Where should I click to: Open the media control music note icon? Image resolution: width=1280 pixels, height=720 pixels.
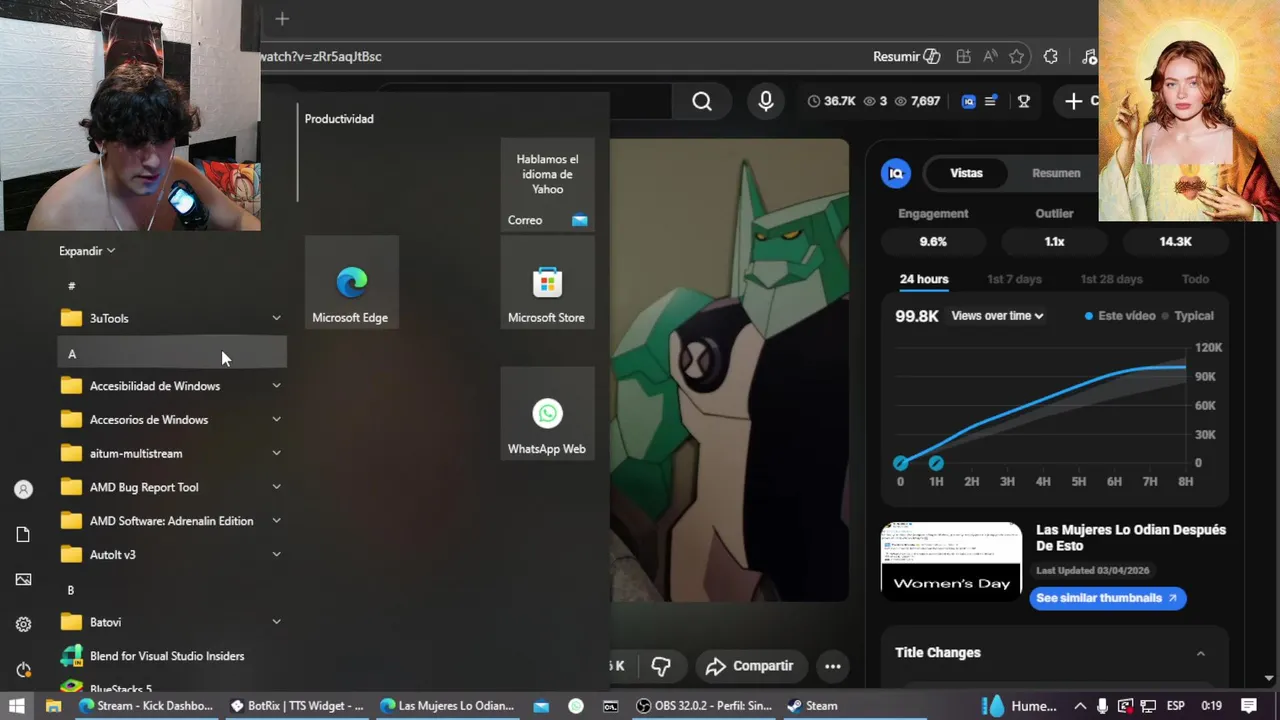[1090, 57]
